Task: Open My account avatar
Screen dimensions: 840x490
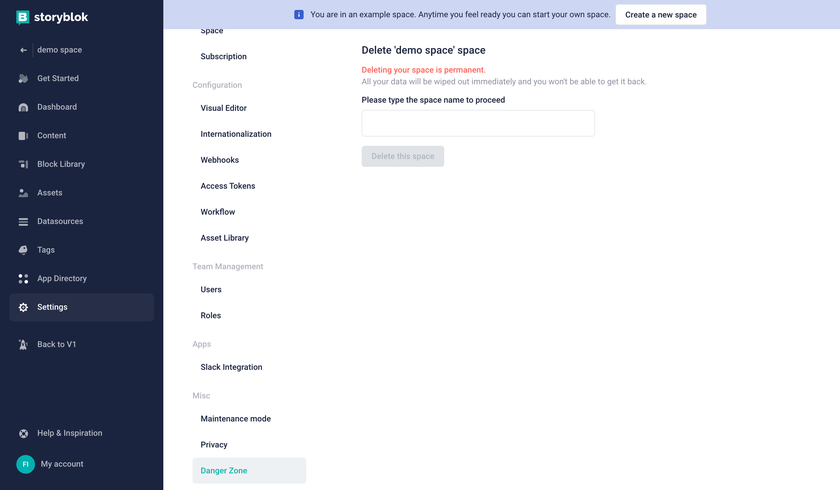Action: [25, 464]
